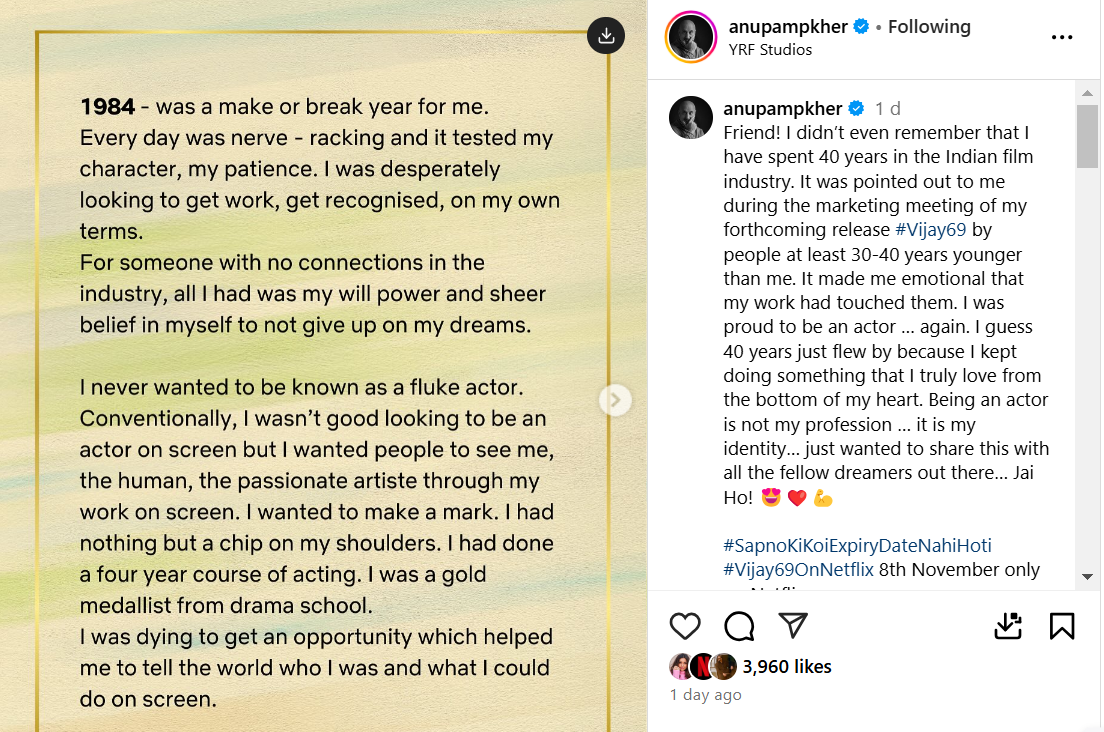1104x732 pixels.
Task: Share post using paper plane icon
Action: tap(793, 626)
